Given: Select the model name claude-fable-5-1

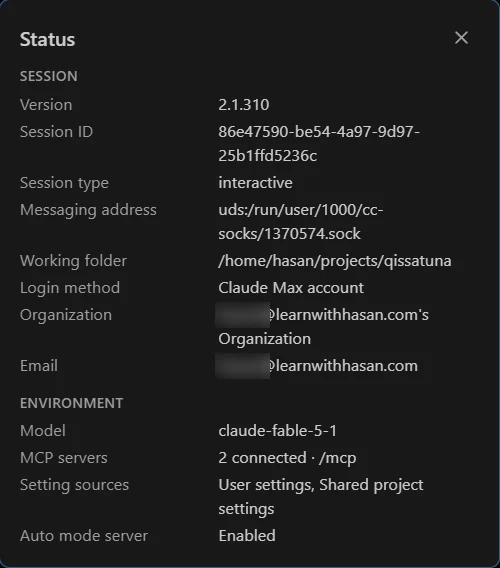Looking at the screenshot, I should [277, 431].
